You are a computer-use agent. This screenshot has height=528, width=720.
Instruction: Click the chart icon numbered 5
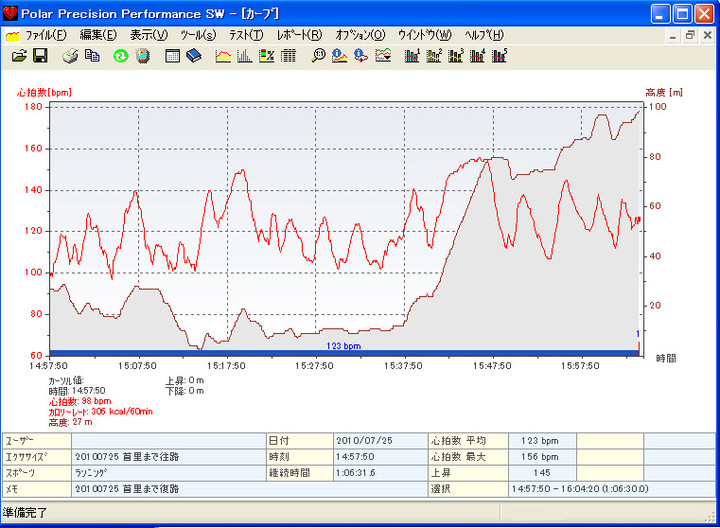pyautogui.click(x=498, y=56)
